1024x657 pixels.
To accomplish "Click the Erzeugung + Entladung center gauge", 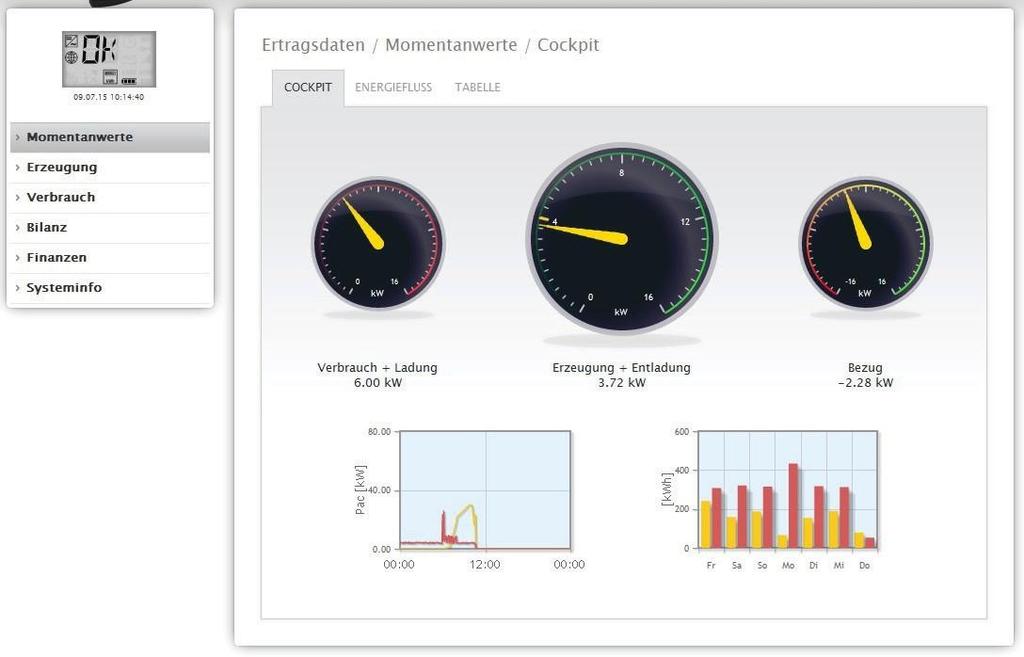I will pyautogui.click(x=621, y=238).
